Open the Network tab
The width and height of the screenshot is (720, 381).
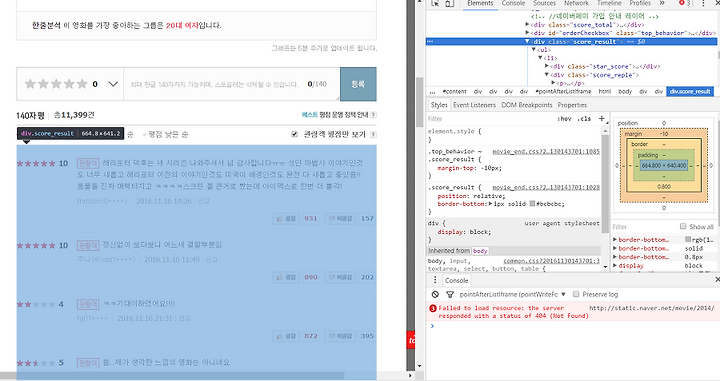click(576, 3)
